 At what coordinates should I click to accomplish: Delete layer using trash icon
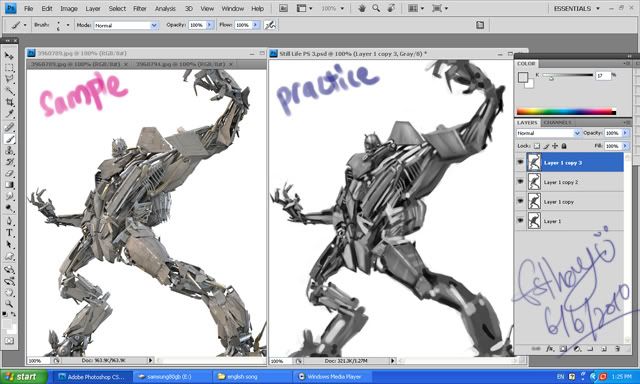(x=617, y=349)
